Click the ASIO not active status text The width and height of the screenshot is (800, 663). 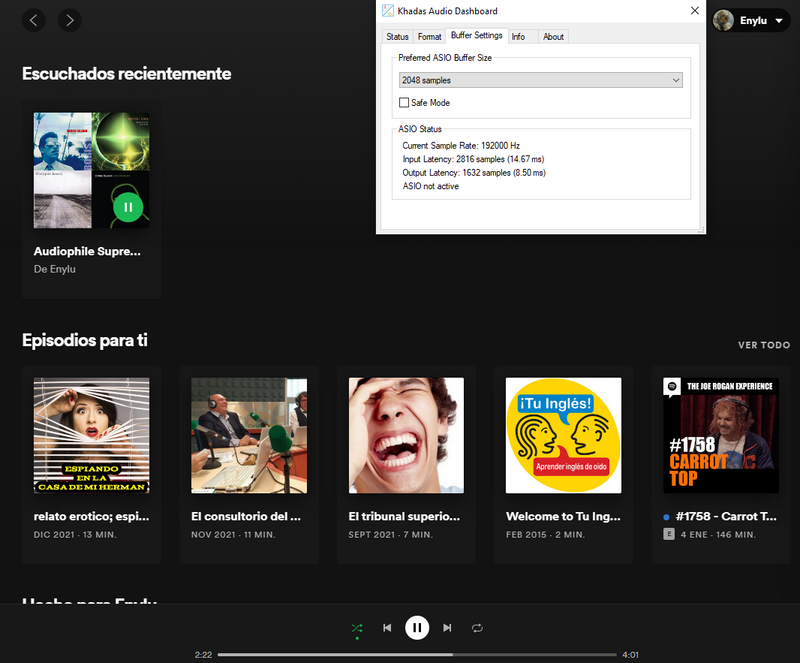[431, 186]
